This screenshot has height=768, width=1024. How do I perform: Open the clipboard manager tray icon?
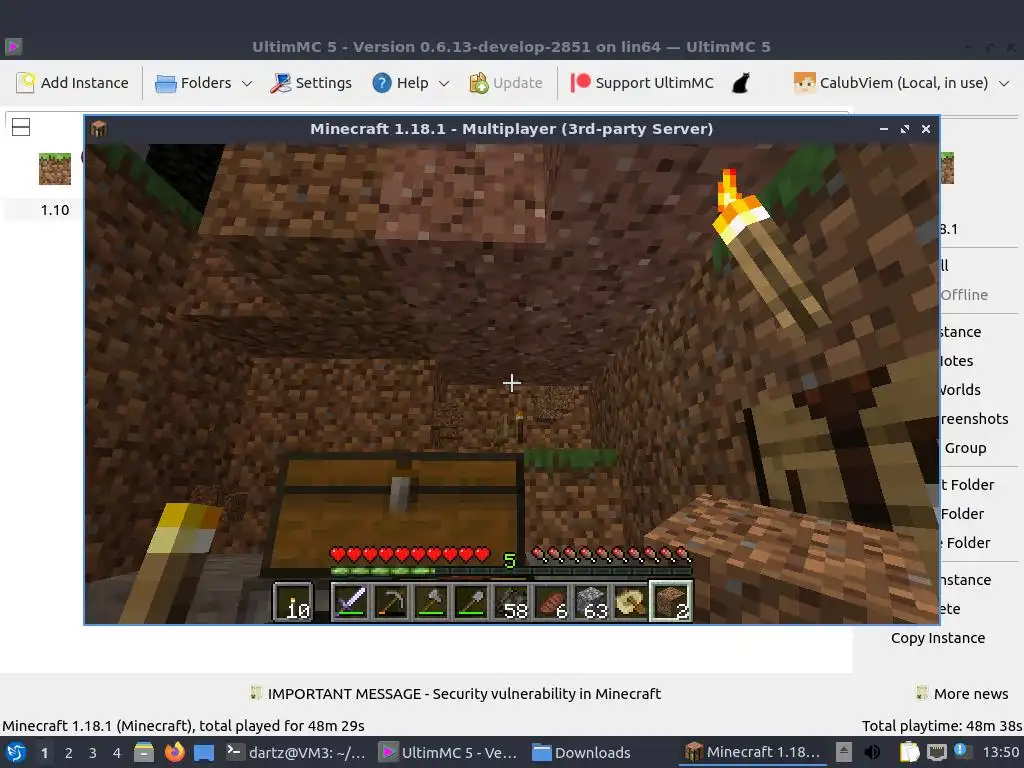click(x=909, y=752)
